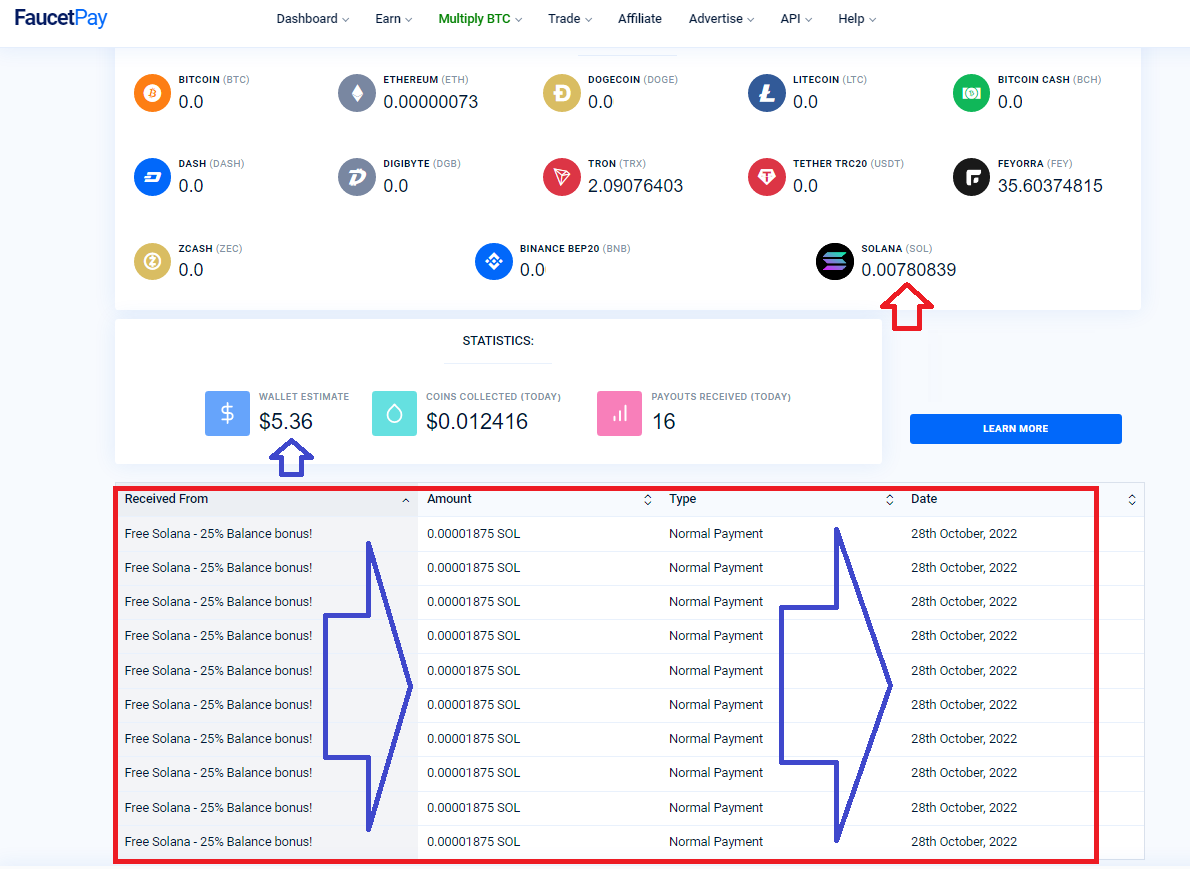Click the droplet Coins Collected icon
This screenshot has width=1190, height=869.
(x=394, y=414)
